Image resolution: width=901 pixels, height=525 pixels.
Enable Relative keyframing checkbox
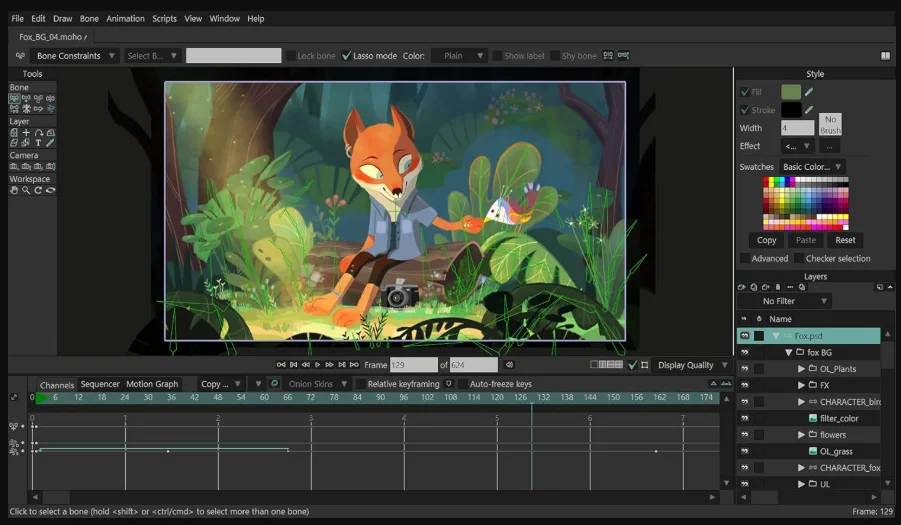(361, 384)
